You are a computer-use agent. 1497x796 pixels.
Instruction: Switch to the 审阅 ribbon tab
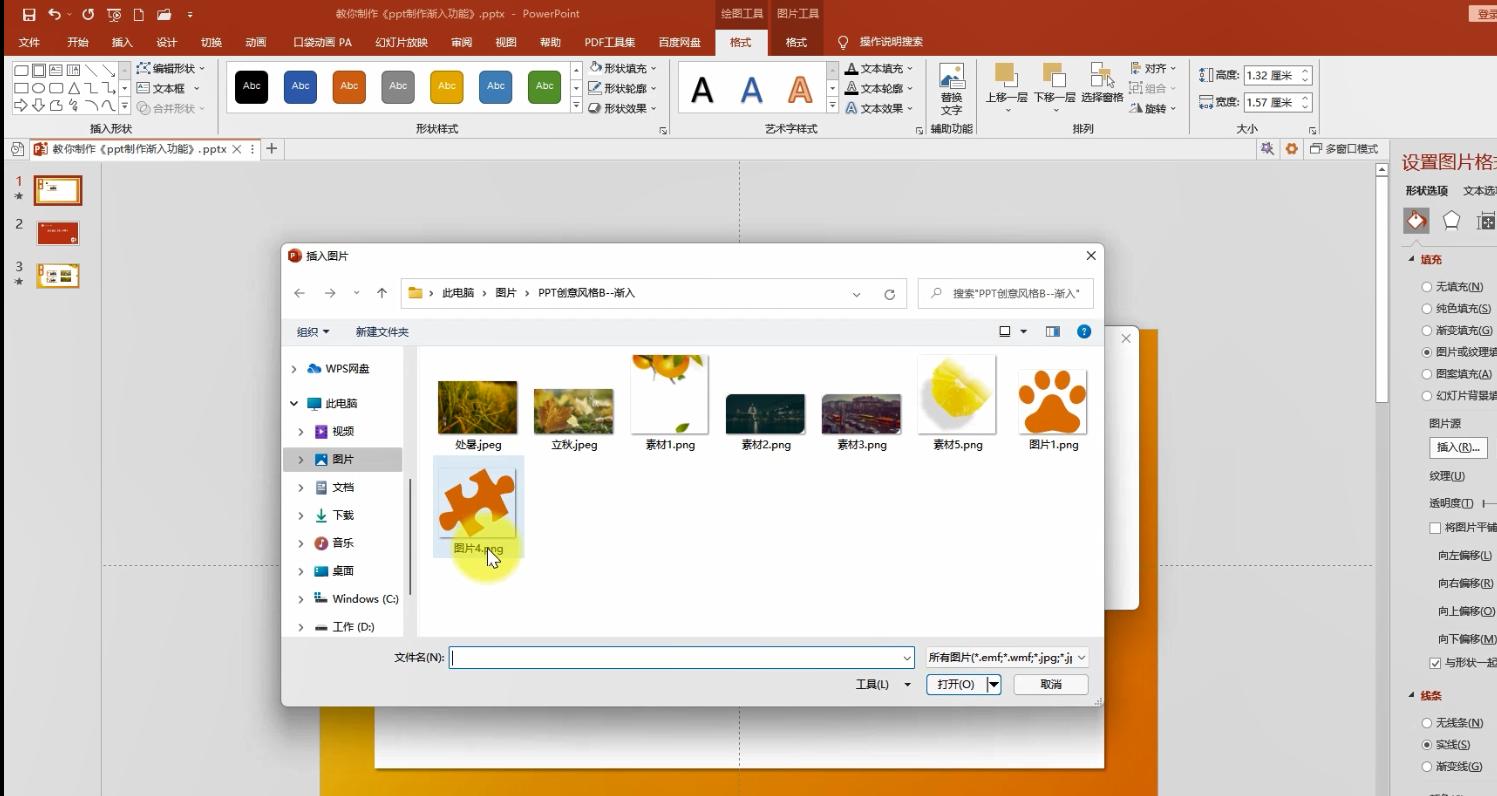(x=461, y=42)
